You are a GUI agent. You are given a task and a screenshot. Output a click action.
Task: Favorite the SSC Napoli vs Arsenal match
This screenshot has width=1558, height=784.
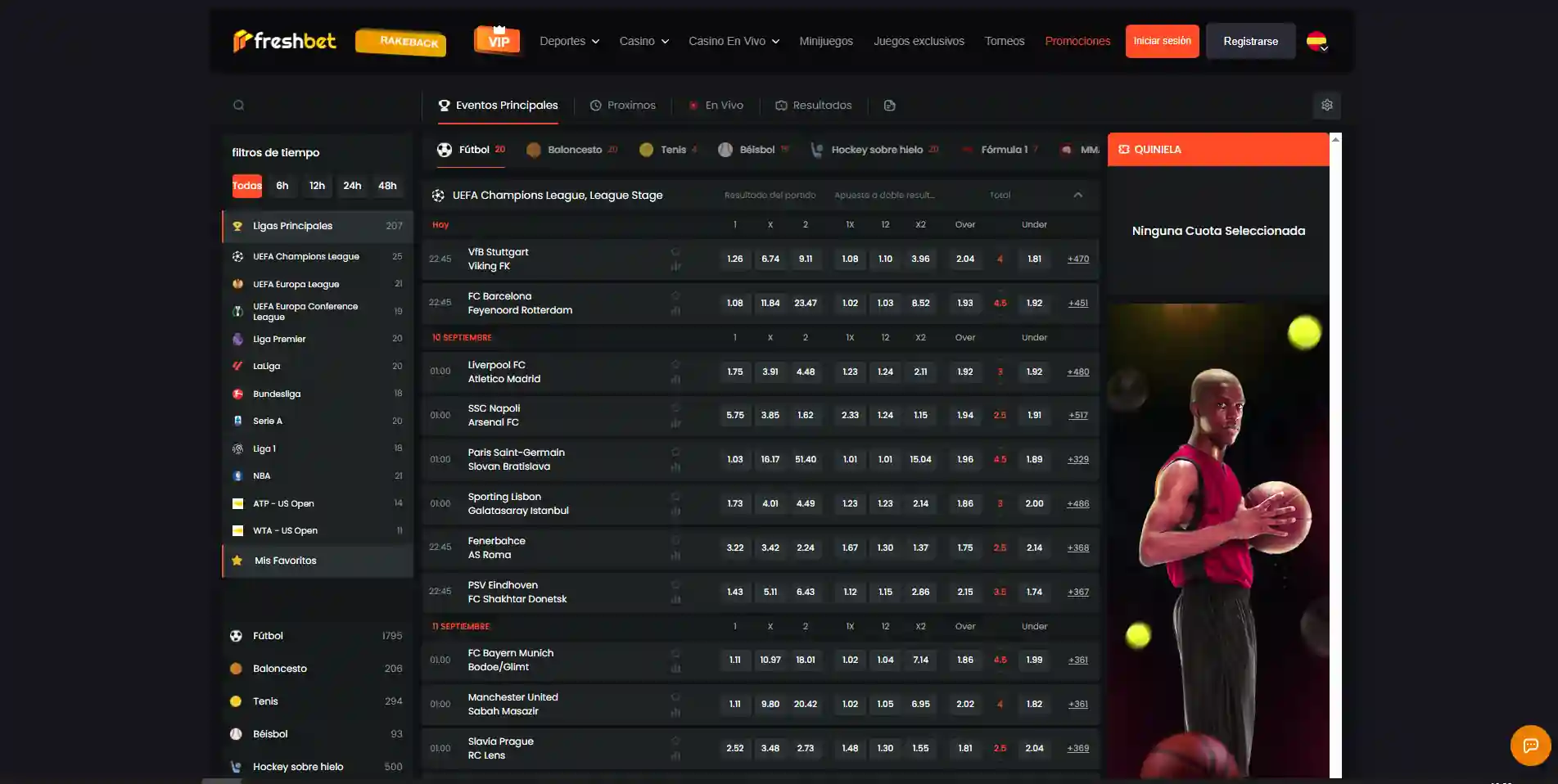point(675,408)
